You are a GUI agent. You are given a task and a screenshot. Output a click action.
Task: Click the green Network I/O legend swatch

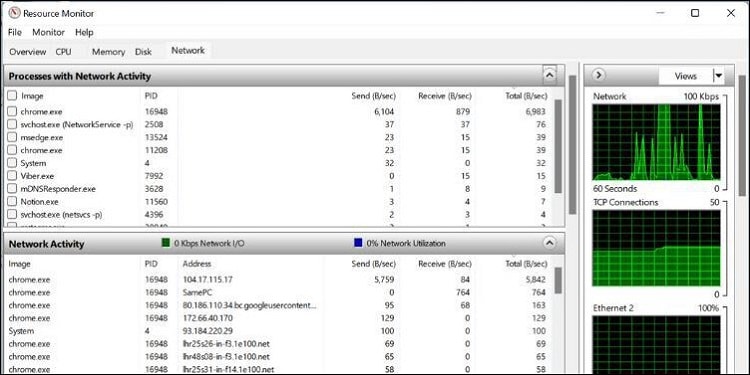(166, 243)
